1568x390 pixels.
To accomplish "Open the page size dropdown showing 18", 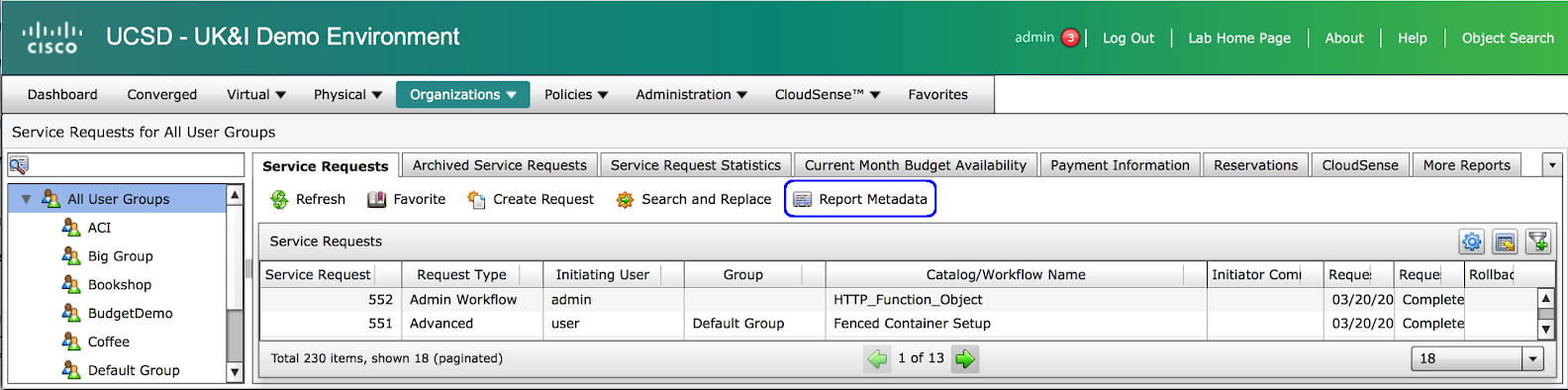I will [x=1477, y=358].
